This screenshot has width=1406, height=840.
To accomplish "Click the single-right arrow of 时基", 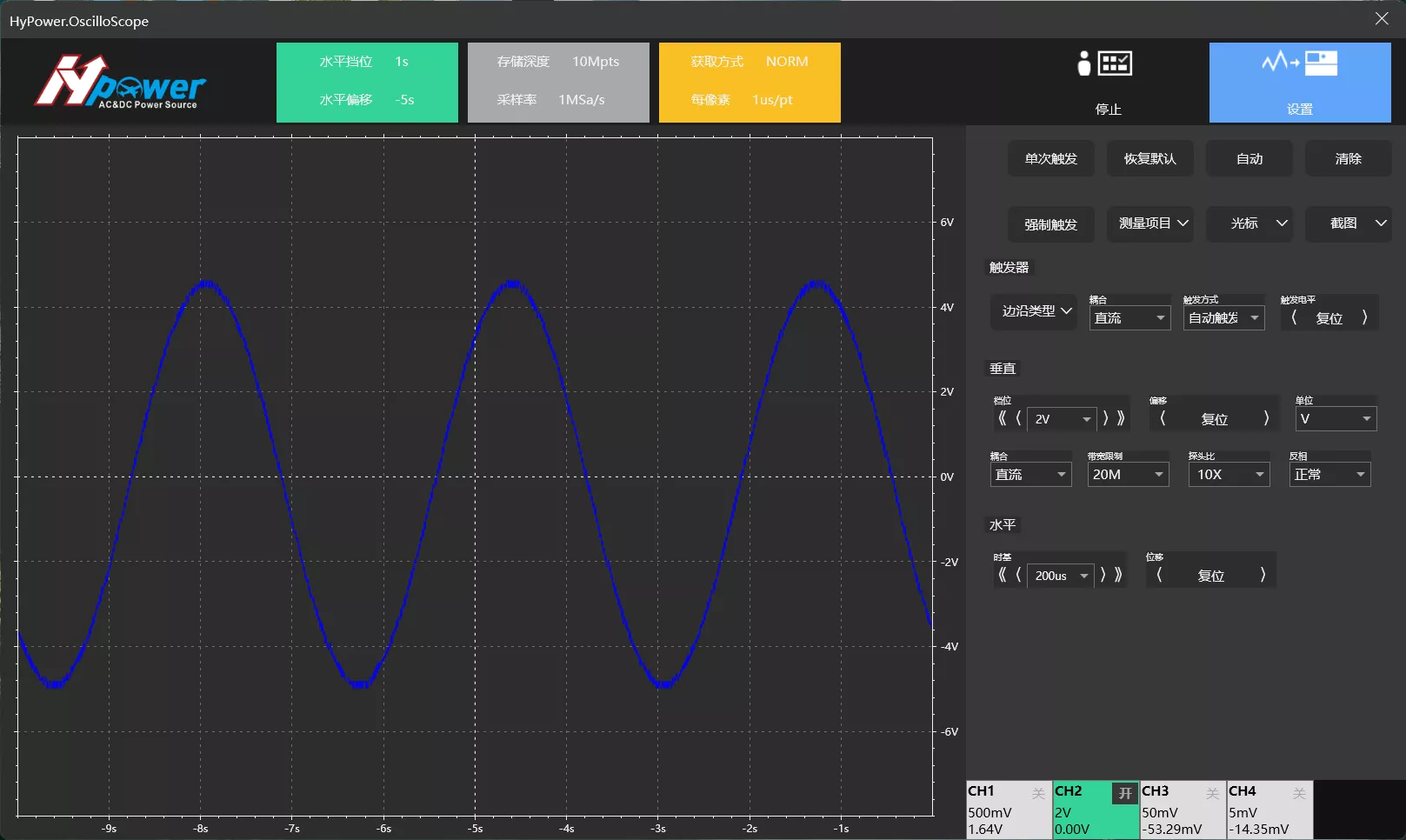I will [x=1103, y=575].
